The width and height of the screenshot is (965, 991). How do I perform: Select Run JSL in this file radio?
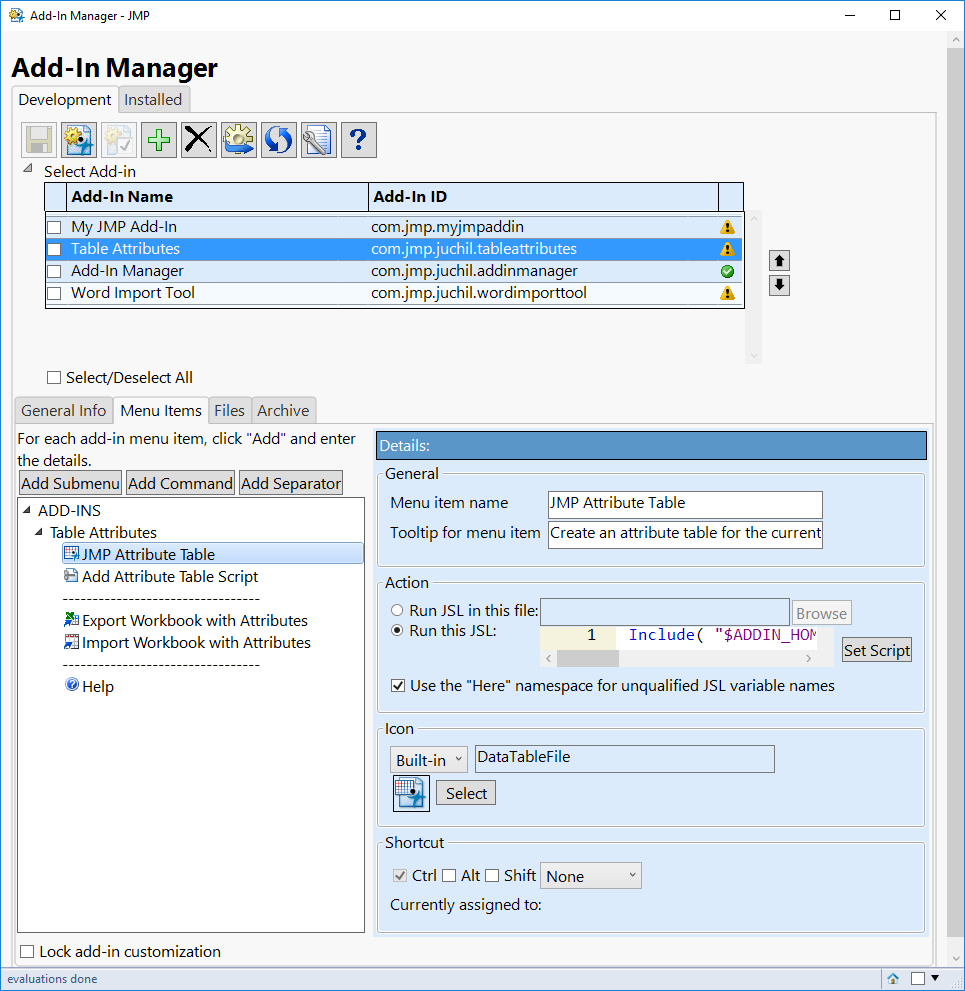pos(397,611)
